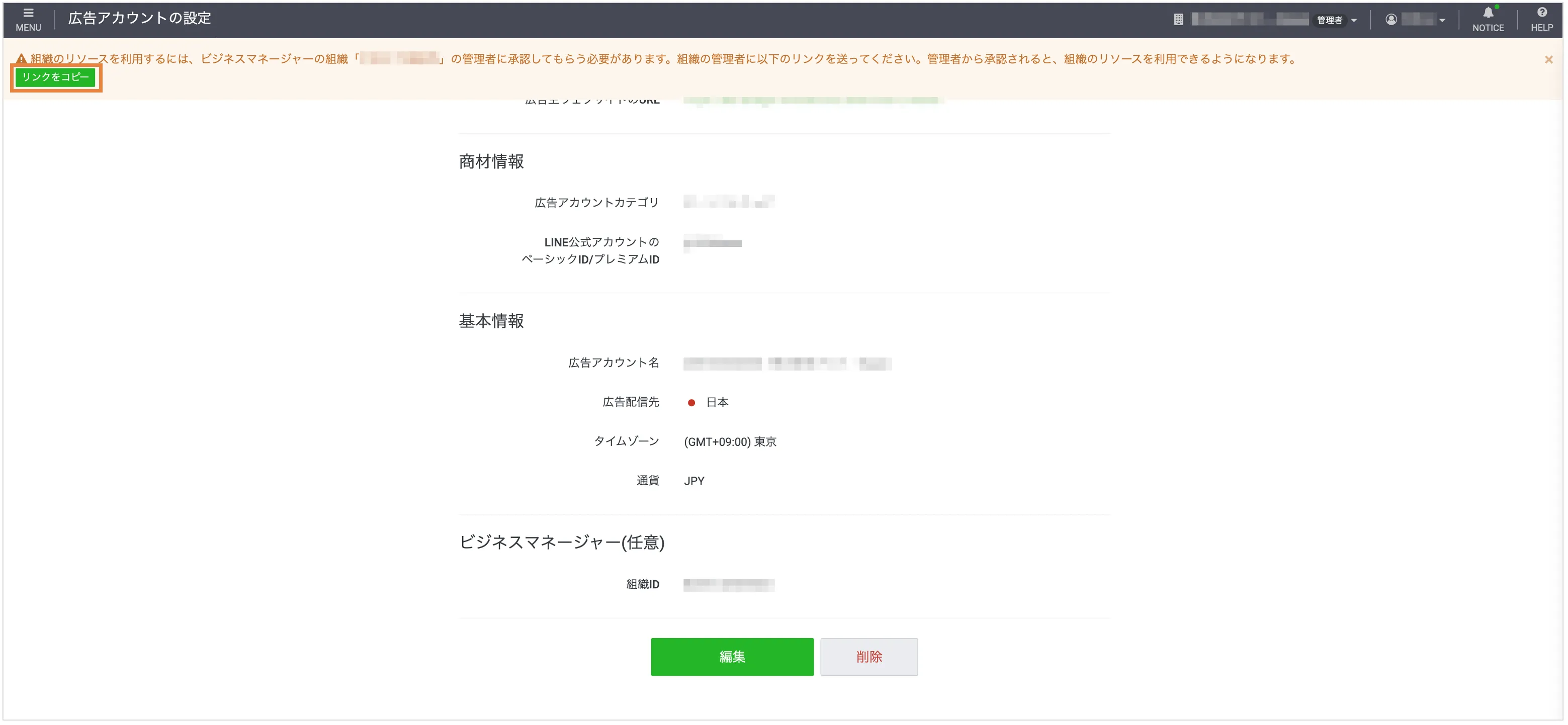Click the building organization icon in header

pyautogui.click(x=1178, y=20)
